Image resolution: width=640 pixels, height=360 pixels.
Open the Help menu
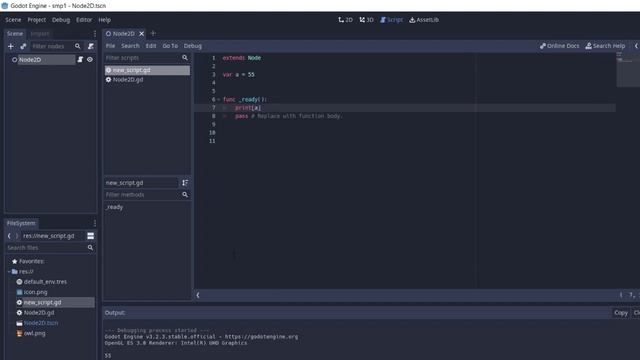tap(104, 20)
